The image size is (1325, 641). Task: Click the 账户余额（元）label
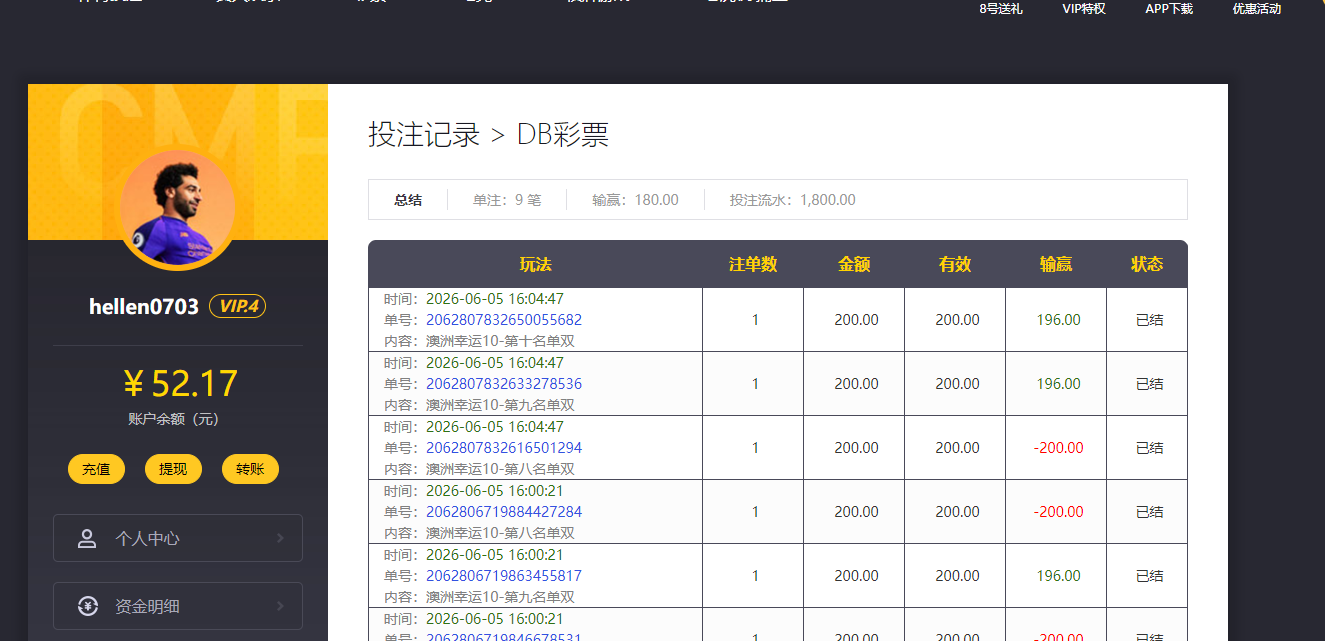click(173, 420)
